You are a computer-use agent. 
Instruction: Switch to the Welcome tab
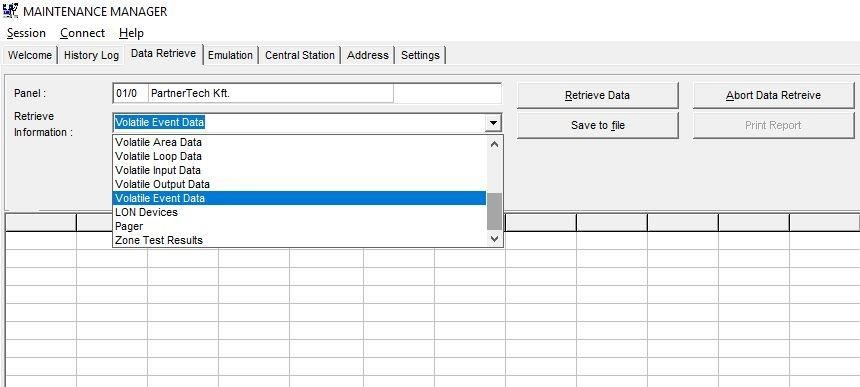click(30, 55)
